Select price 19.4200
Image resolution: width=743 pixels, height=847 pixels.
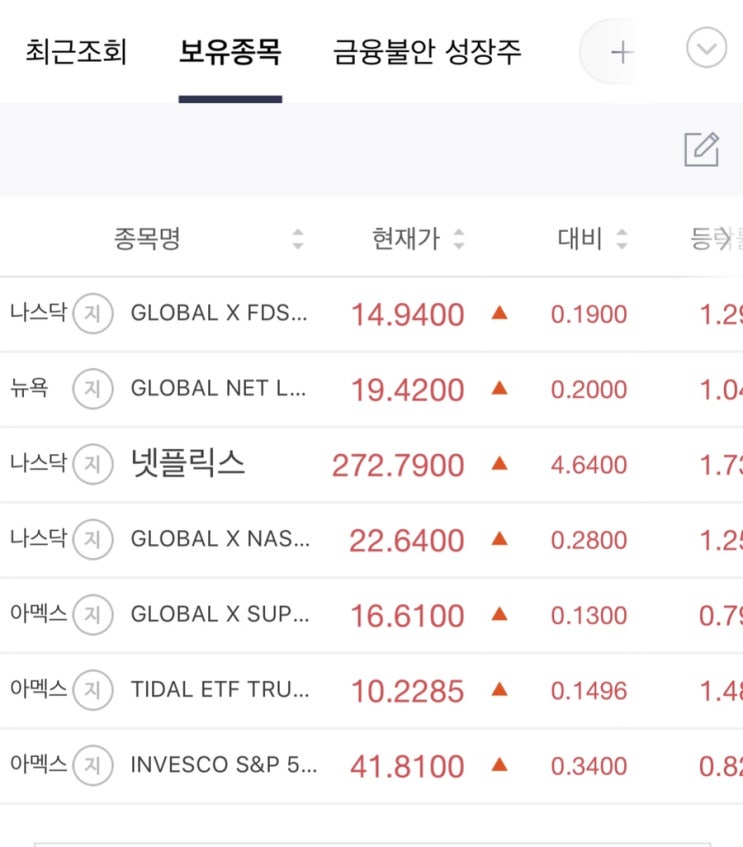[408, 389]
